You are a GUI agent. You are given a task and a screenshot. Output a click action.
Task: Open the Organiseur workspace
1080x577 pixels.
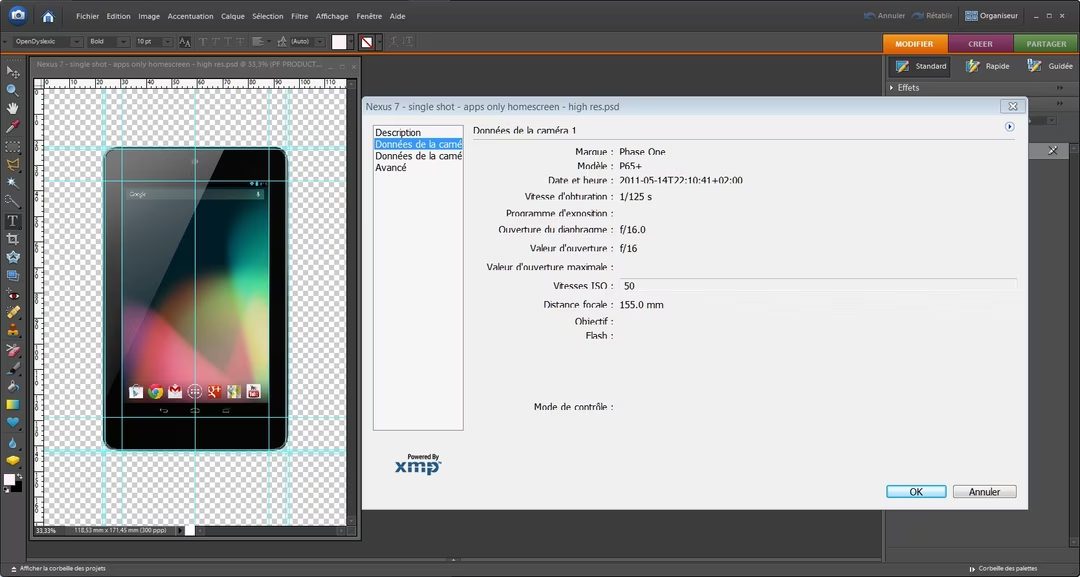pyautogui.click(x=992, y=16)
